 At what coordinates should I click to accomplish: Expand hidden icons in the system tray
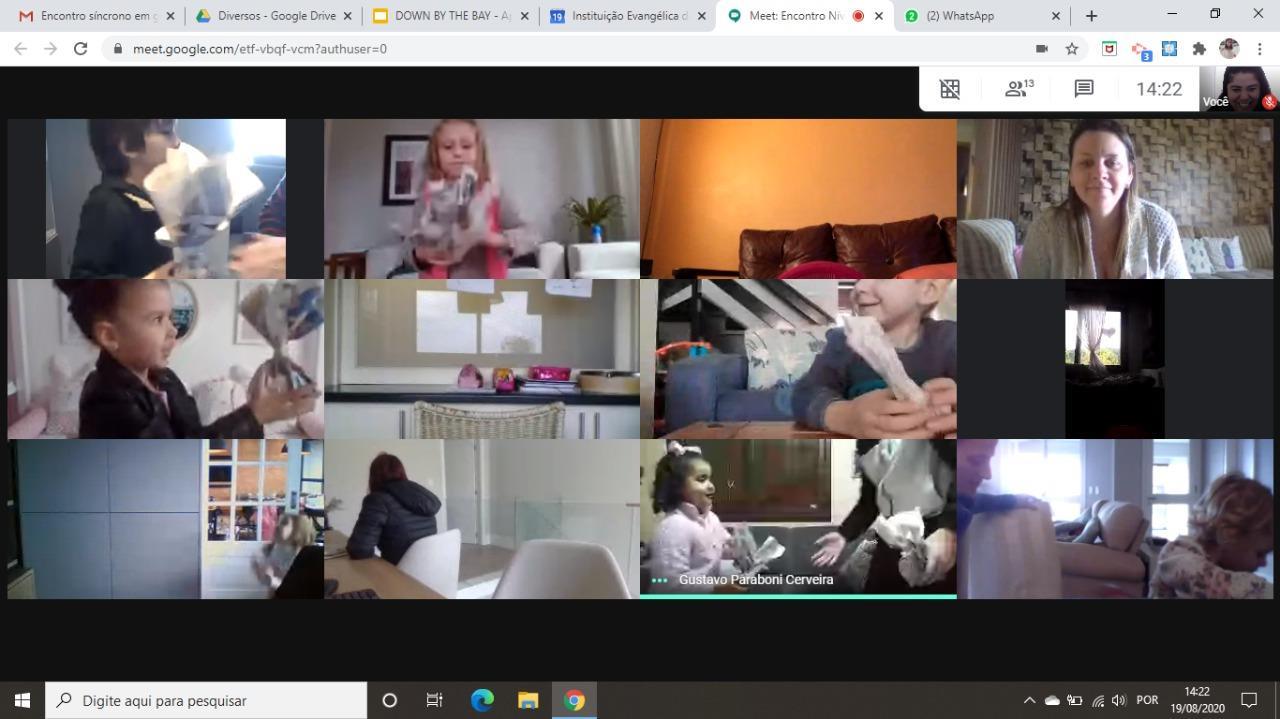pyautogui.click(x=1029, y=700)
